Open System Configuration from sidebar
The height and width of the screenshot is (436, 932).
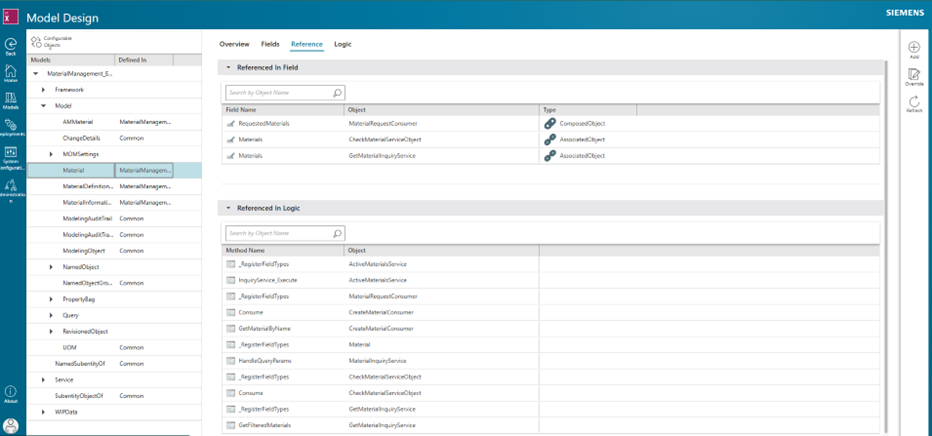11,153
